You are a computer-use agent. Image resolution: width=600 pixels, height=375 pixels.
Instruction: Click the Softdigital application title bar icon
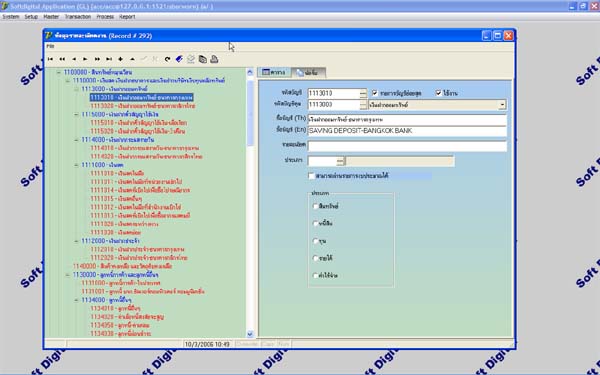pos(5,6)
